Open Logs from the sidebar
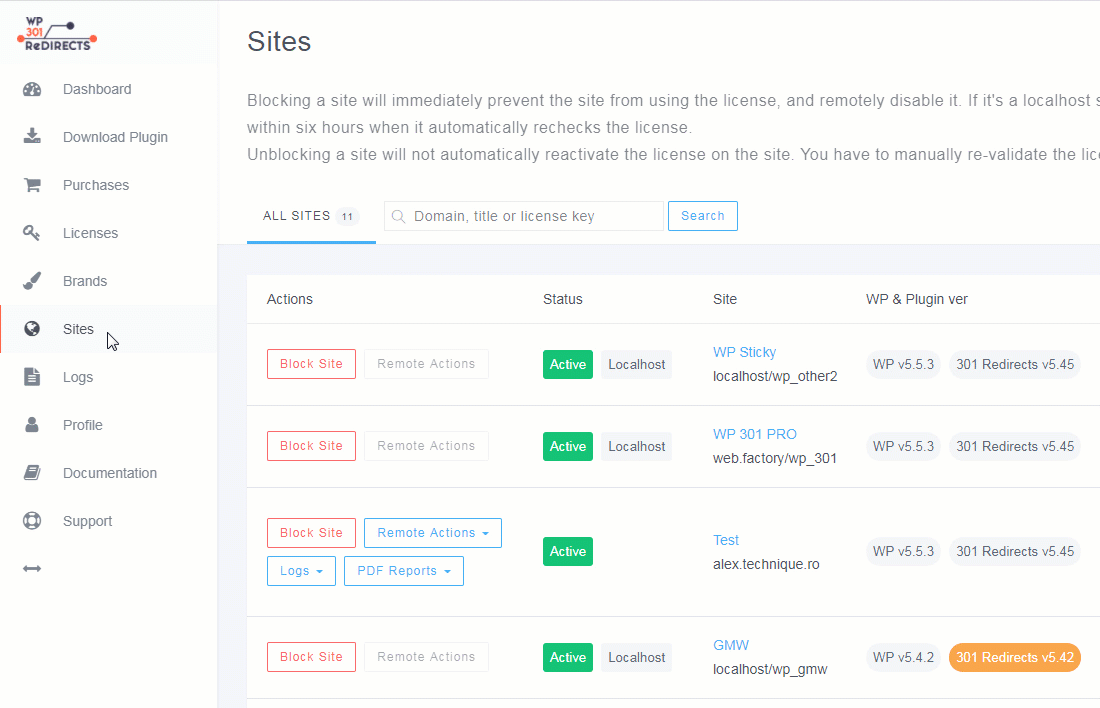This screenshot has width=1100, height=708. pyautogui.click(x=78, y=377)
